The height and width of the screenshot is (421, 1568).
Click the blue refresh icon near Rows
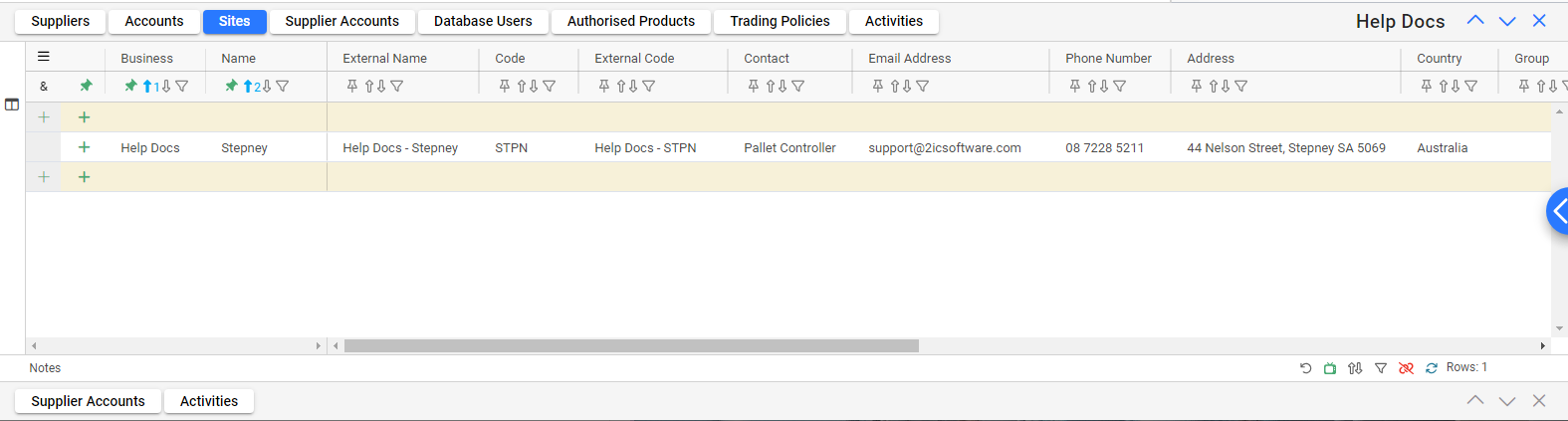click(x=1432, y=368)
